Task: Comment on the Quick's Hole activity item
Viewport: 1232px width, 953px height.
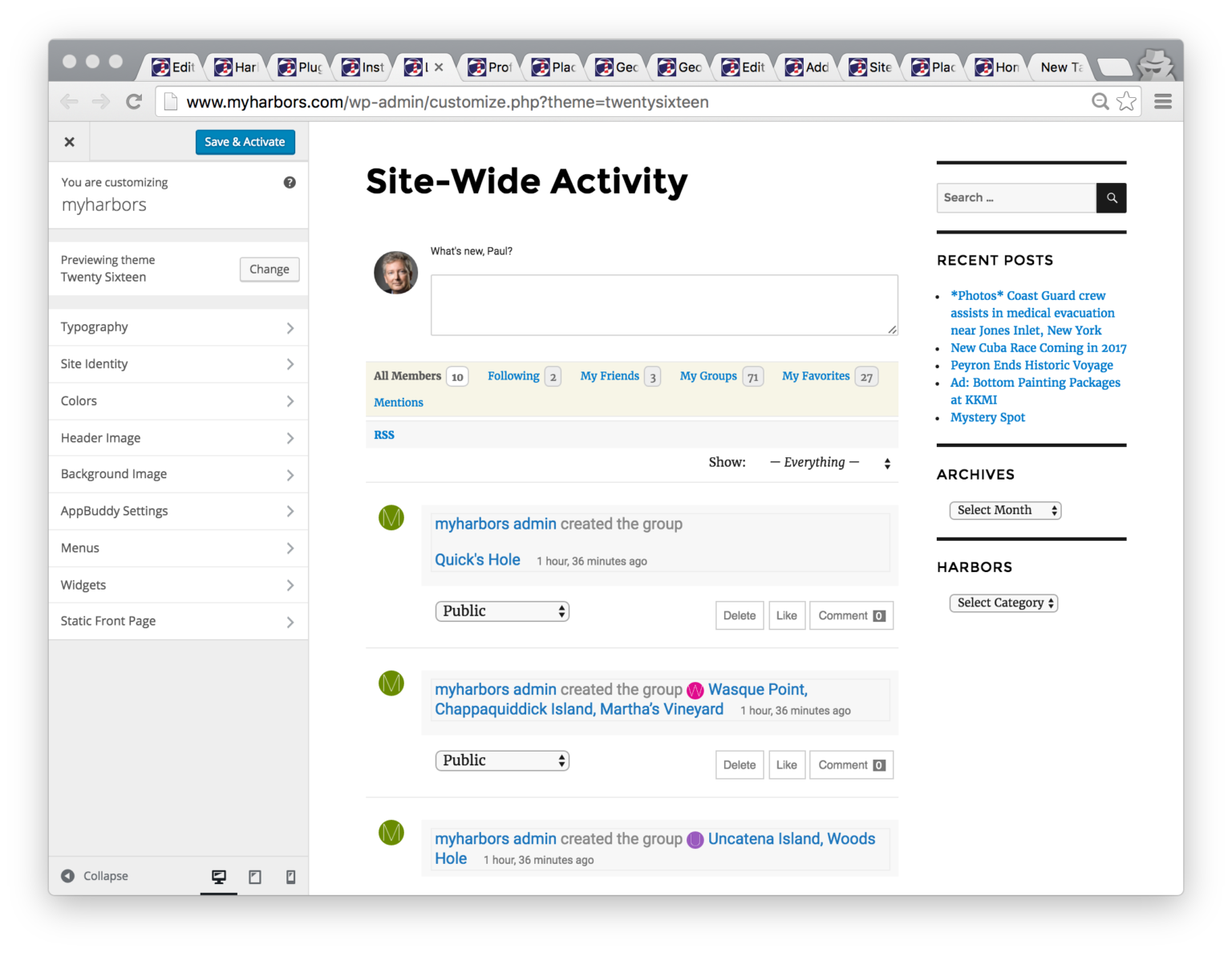Action: pyautogui.click(x=851, y=616)
